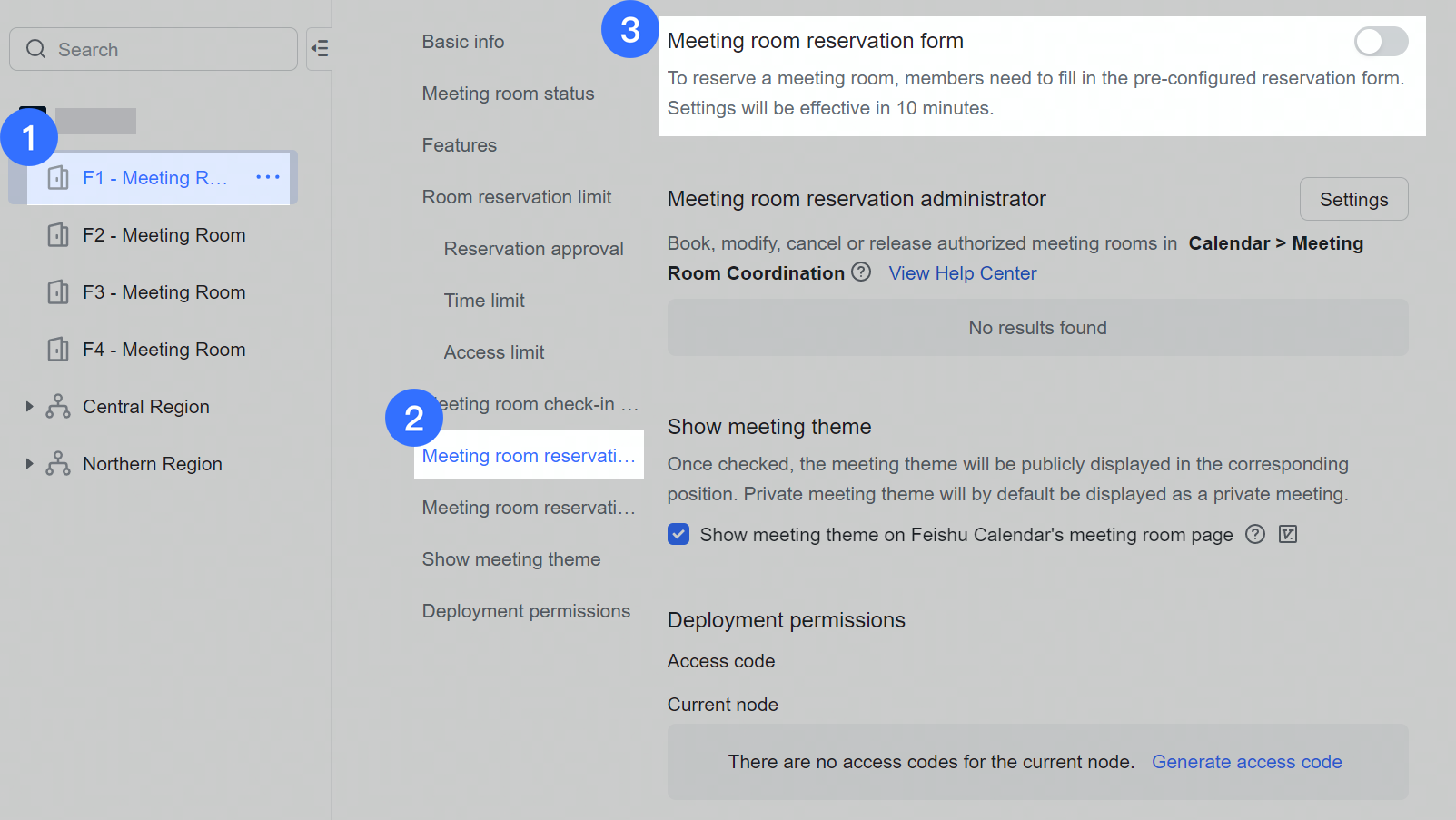Click the video guide icon next to help icon
Image resolution: width=1456 pixels, height=820 pixels.
pyautogui.click(x=1287, y=535)
